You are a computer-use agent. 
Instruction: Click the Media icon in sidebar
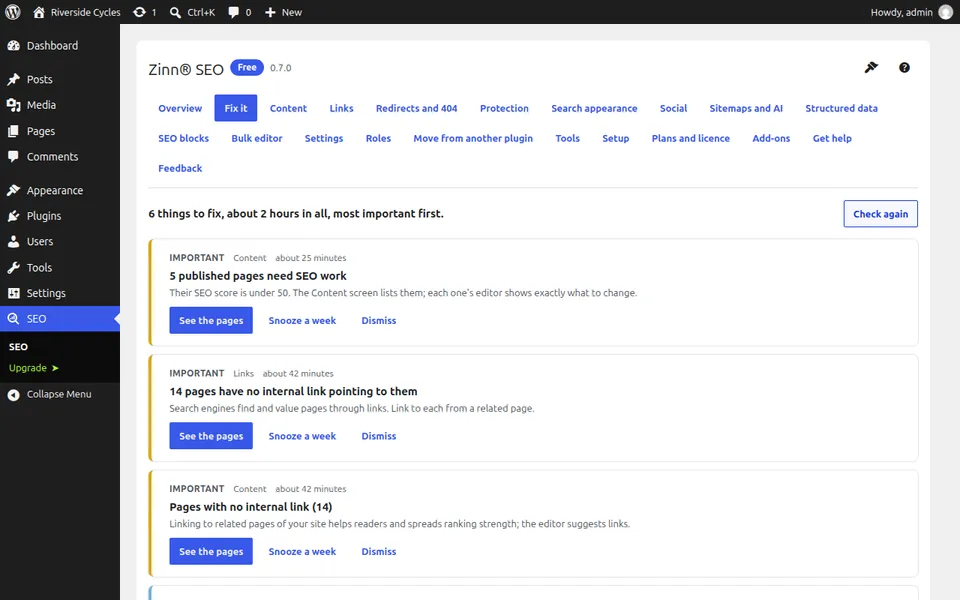point(13,105)
